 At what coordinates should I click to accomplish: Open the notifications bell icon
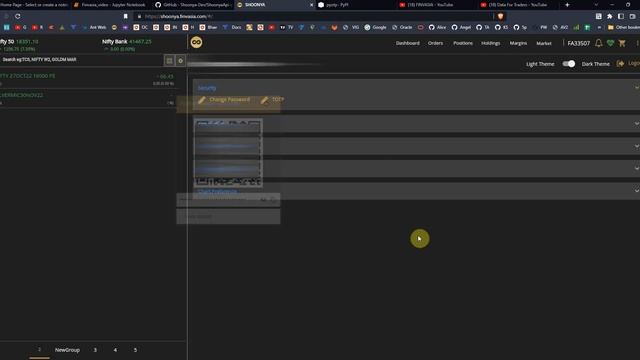pyautogui.click(x=598, y=43)
